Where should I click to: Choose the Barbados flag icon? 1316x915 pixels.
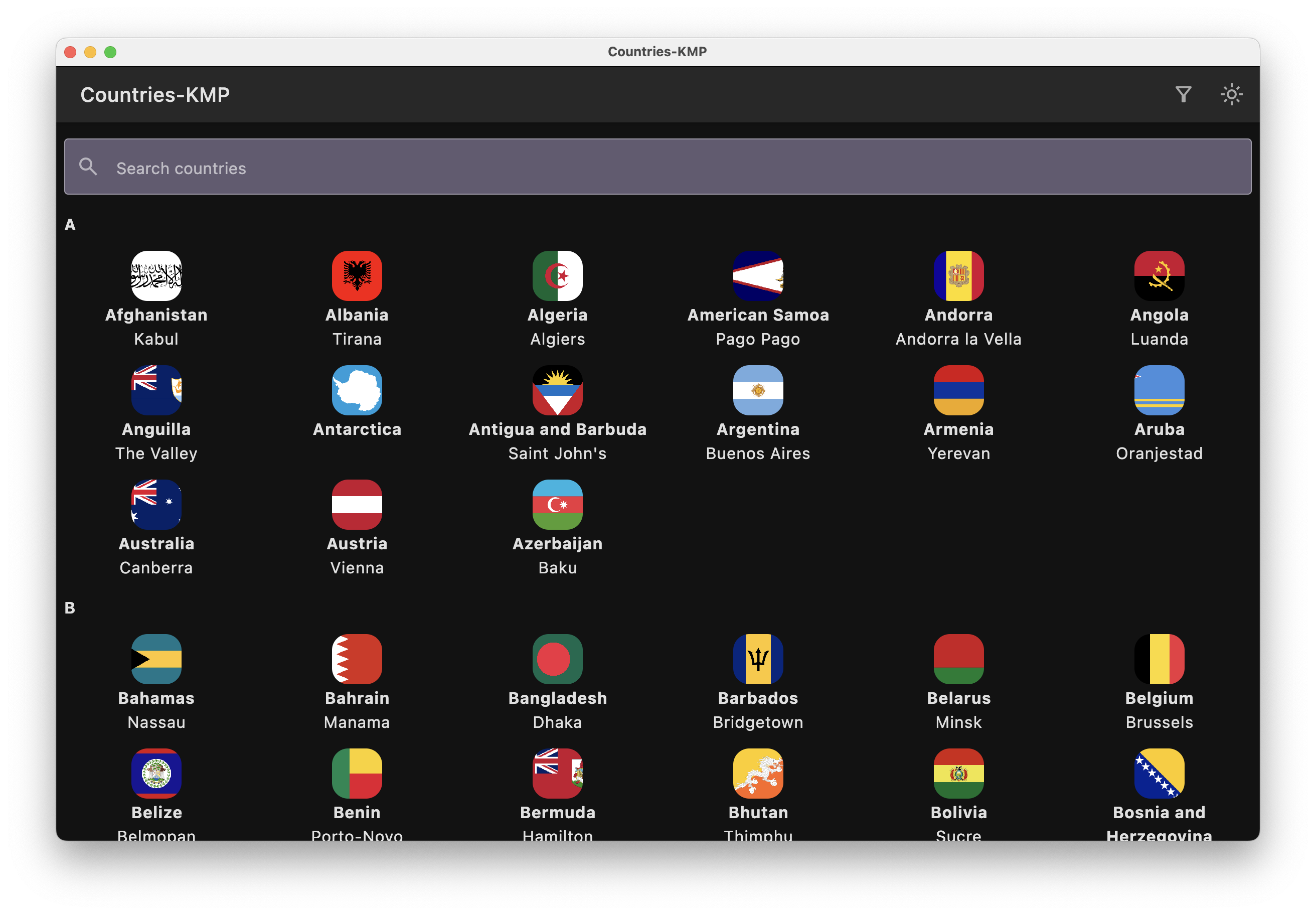point(758,659)
